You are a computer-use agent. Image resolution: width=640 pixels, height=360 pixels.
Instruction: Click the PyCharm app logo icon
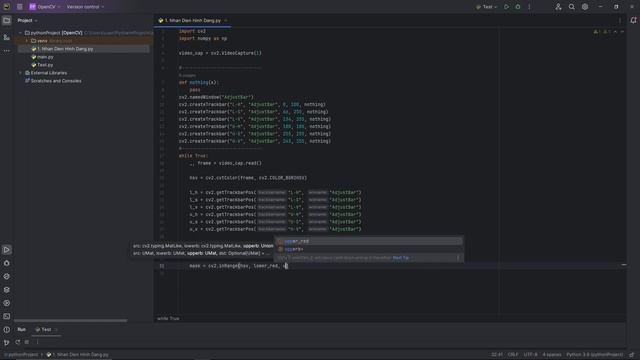[x=7, y=7]
